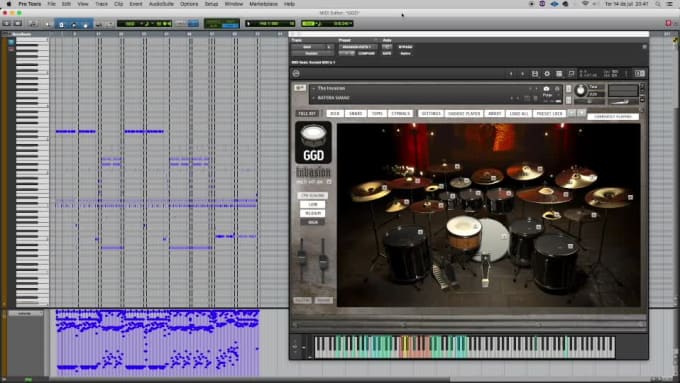
Task: Toggle the multi out checkbox under Invasion
Action: tap(329, 182)
